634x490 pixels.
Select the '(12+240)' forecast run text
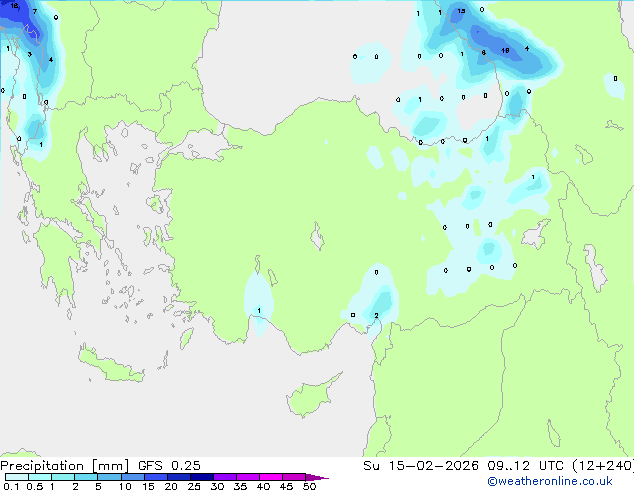(x=603, y=466)
